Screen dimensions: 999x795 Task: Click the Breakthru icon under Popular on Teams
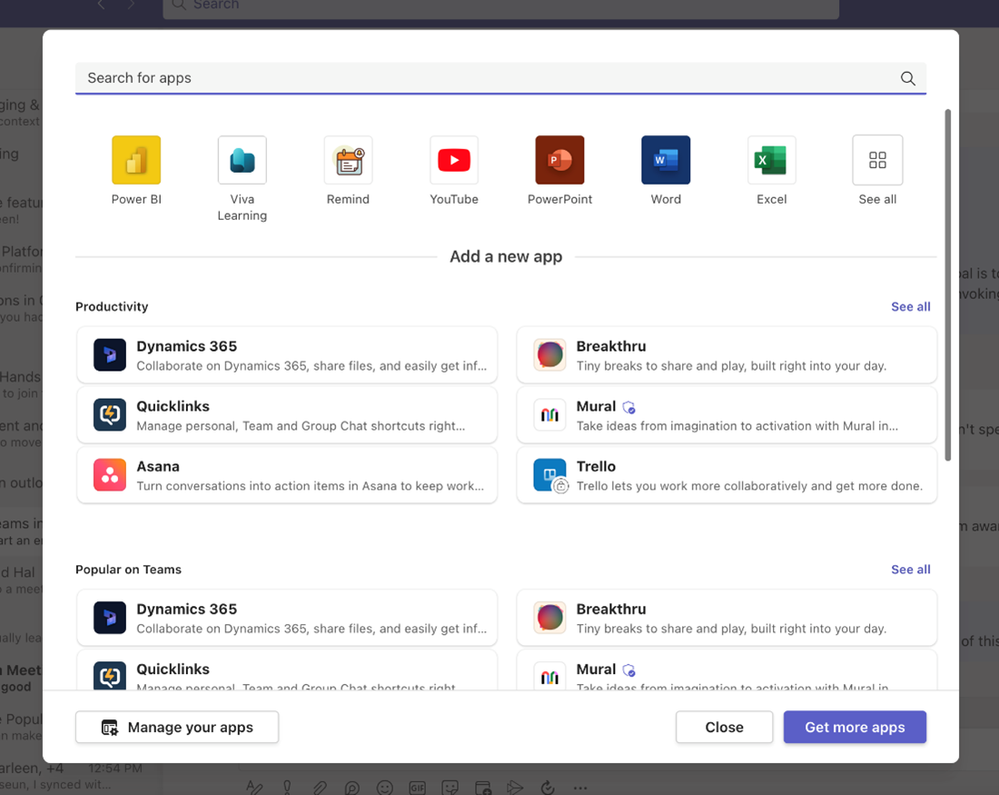click(550, 618)
